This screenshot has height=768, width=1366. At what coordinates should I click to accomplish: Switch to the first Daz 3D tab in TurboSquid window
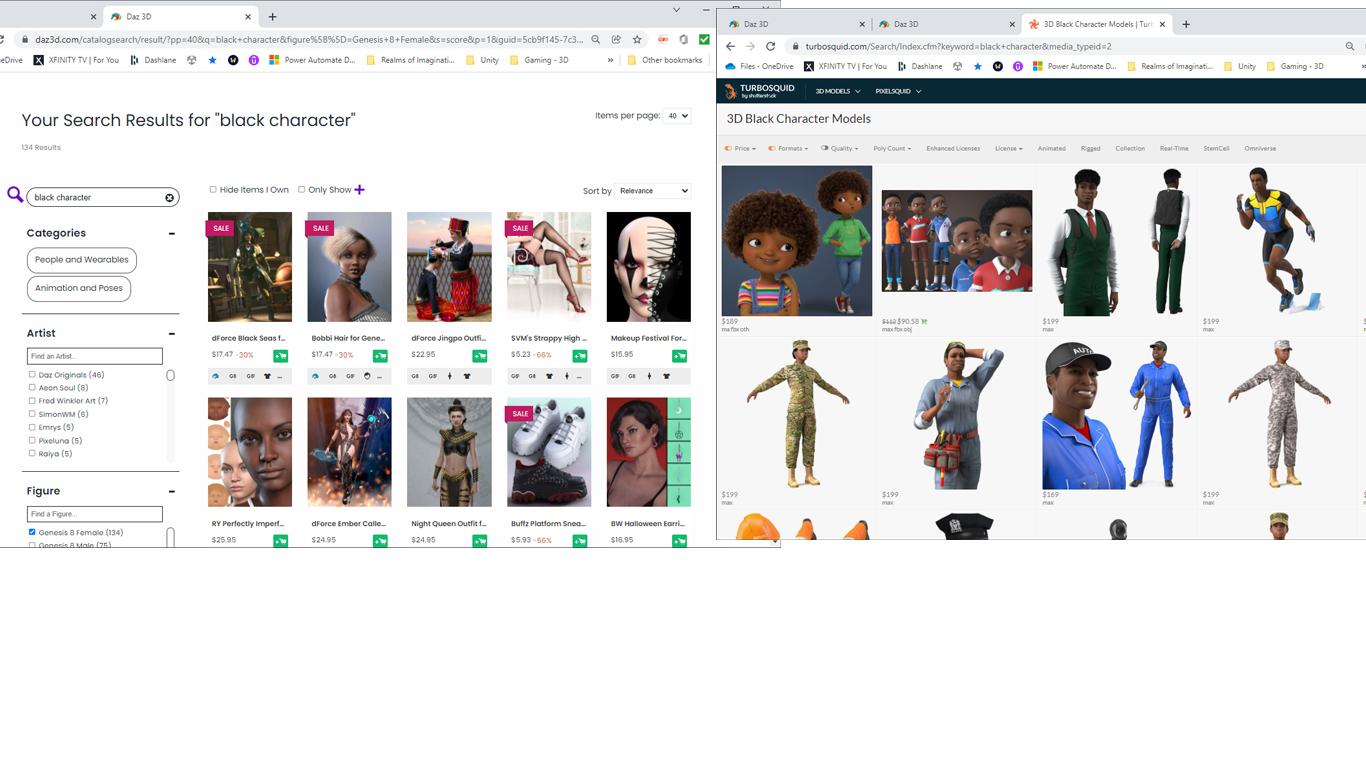(x=795, y=24)
